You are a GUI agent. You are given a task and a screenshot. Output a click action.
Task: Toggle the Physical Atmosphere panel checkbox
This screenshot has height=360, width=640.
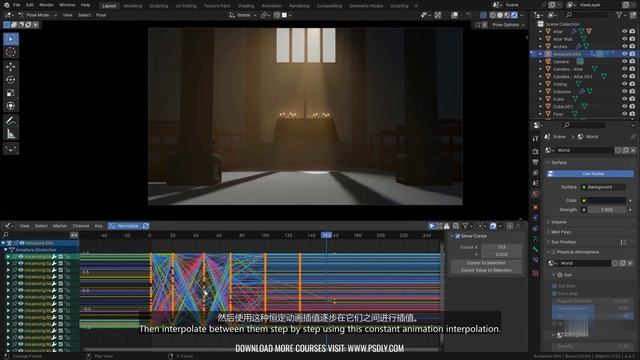pyautogui.click(x=552, y=252)
